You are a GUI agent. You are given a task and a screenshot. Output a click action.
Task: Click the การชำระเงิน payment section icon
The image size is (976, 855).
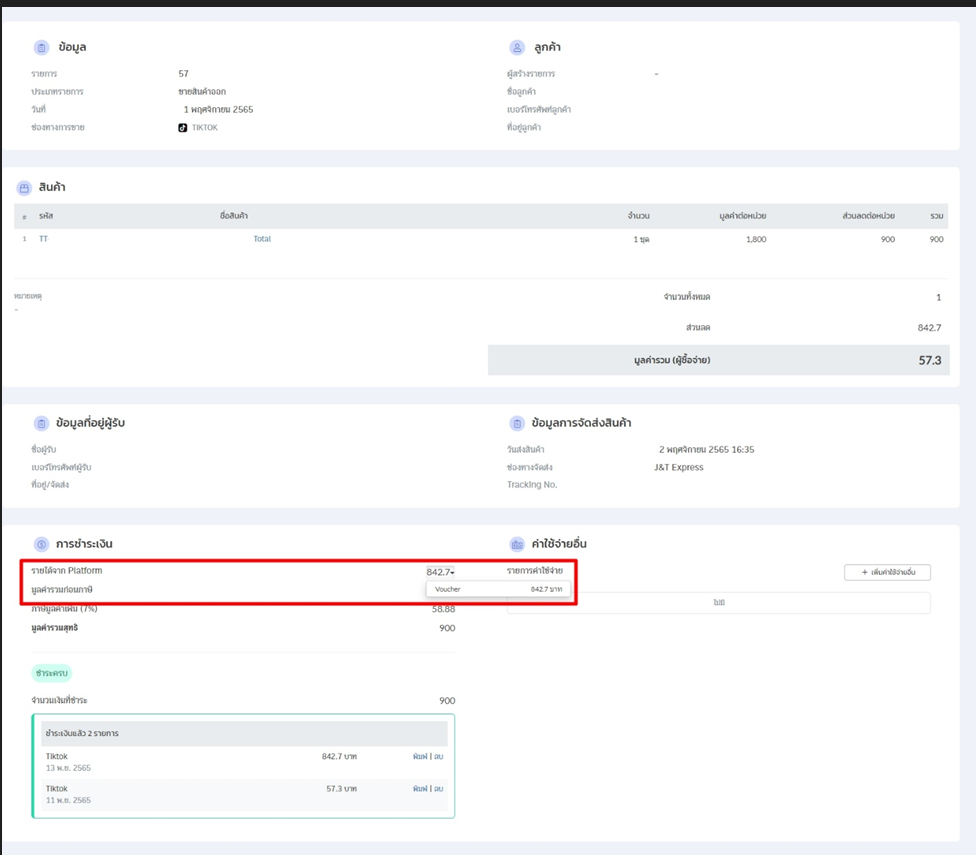coord(41,544)
